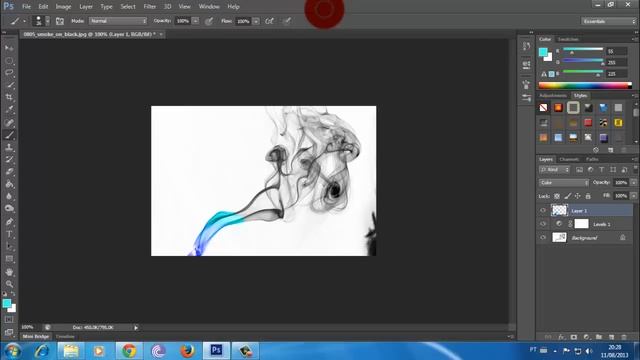Select the Pen tool
Image resolution: width=640 pixels, height=360 pixels.
pyautogui.click(x=9, y=222)
